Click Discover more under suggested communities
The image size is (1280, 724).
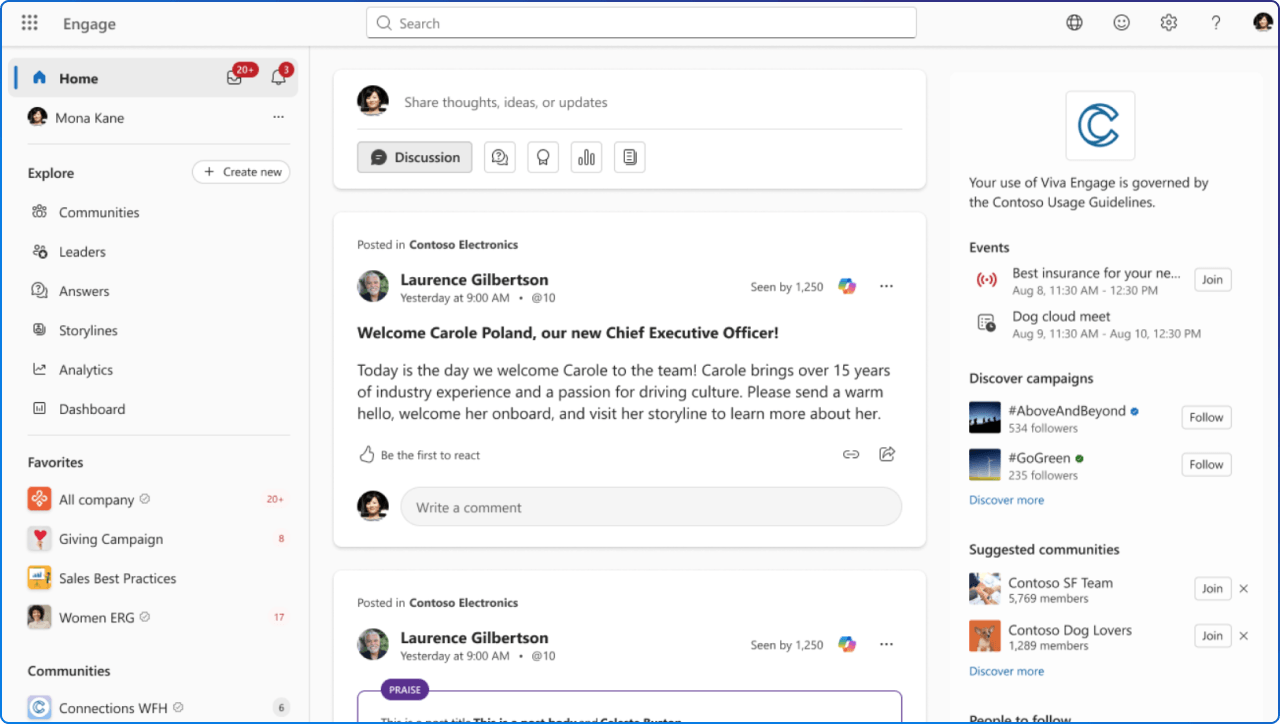pos(1006,672)
